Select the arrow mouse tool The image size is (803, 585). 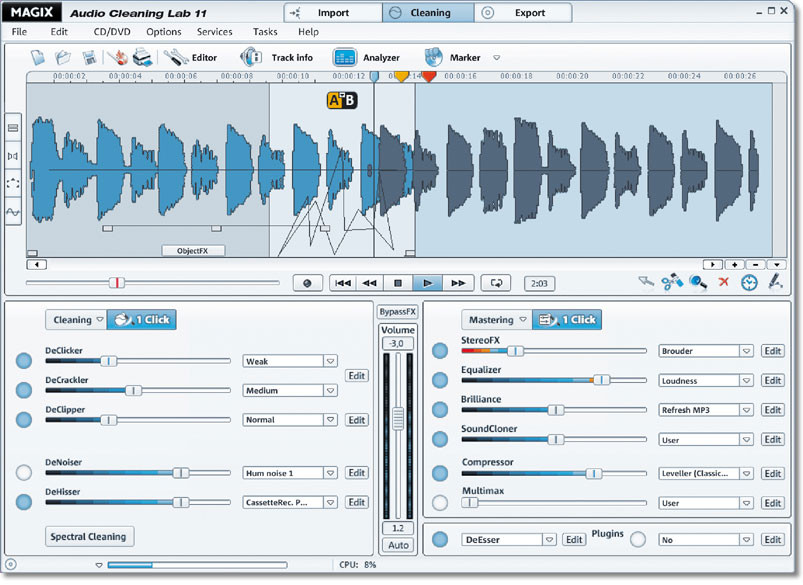(646, 282)
